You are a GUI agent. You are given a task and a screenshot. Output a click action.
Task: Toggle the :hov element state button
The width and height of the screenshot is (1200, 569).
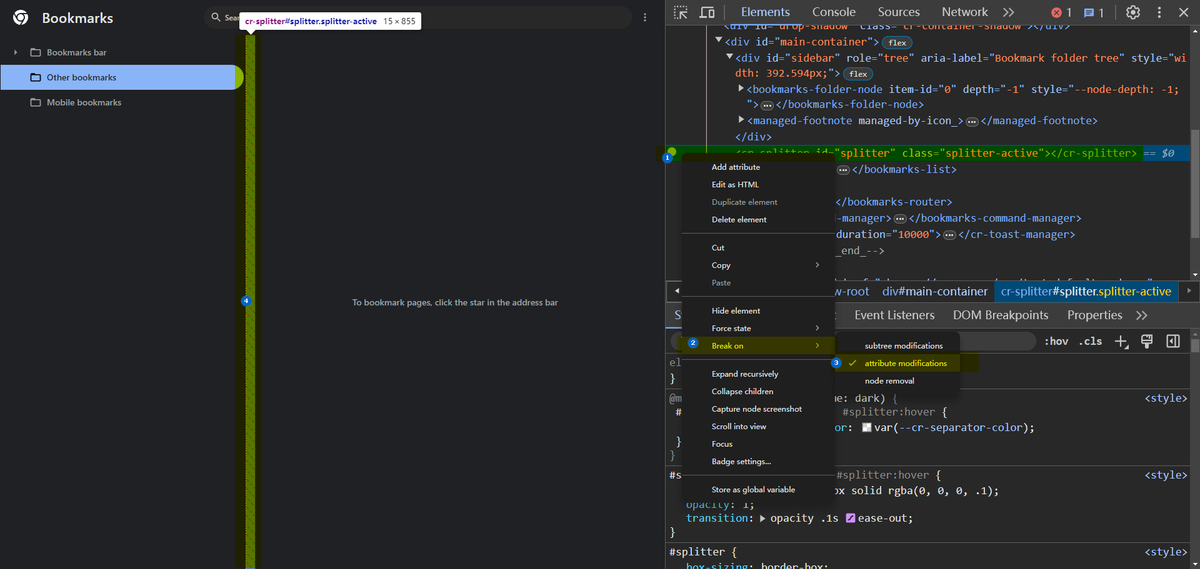click(x=1055, y=341)
